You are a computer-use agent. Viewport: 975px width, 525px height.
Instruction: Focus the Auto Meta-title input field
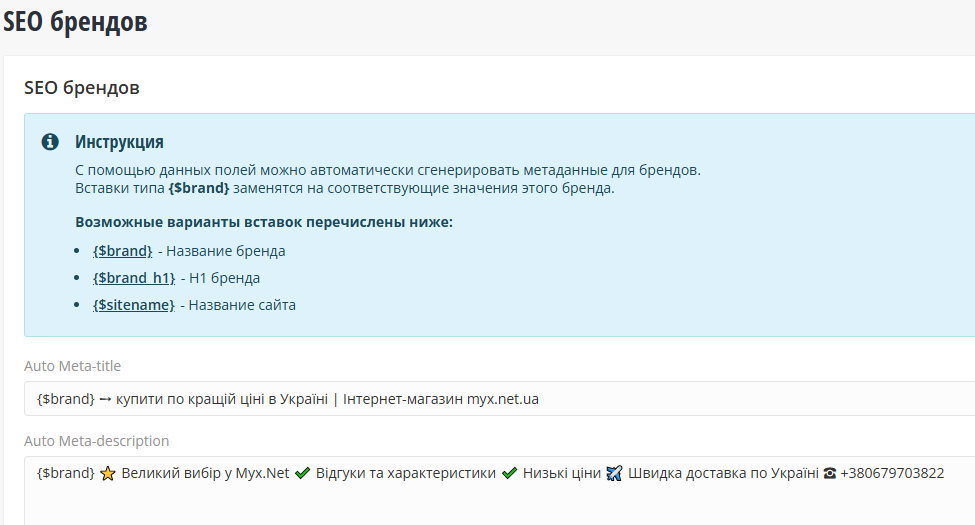[x=700, y=399]
